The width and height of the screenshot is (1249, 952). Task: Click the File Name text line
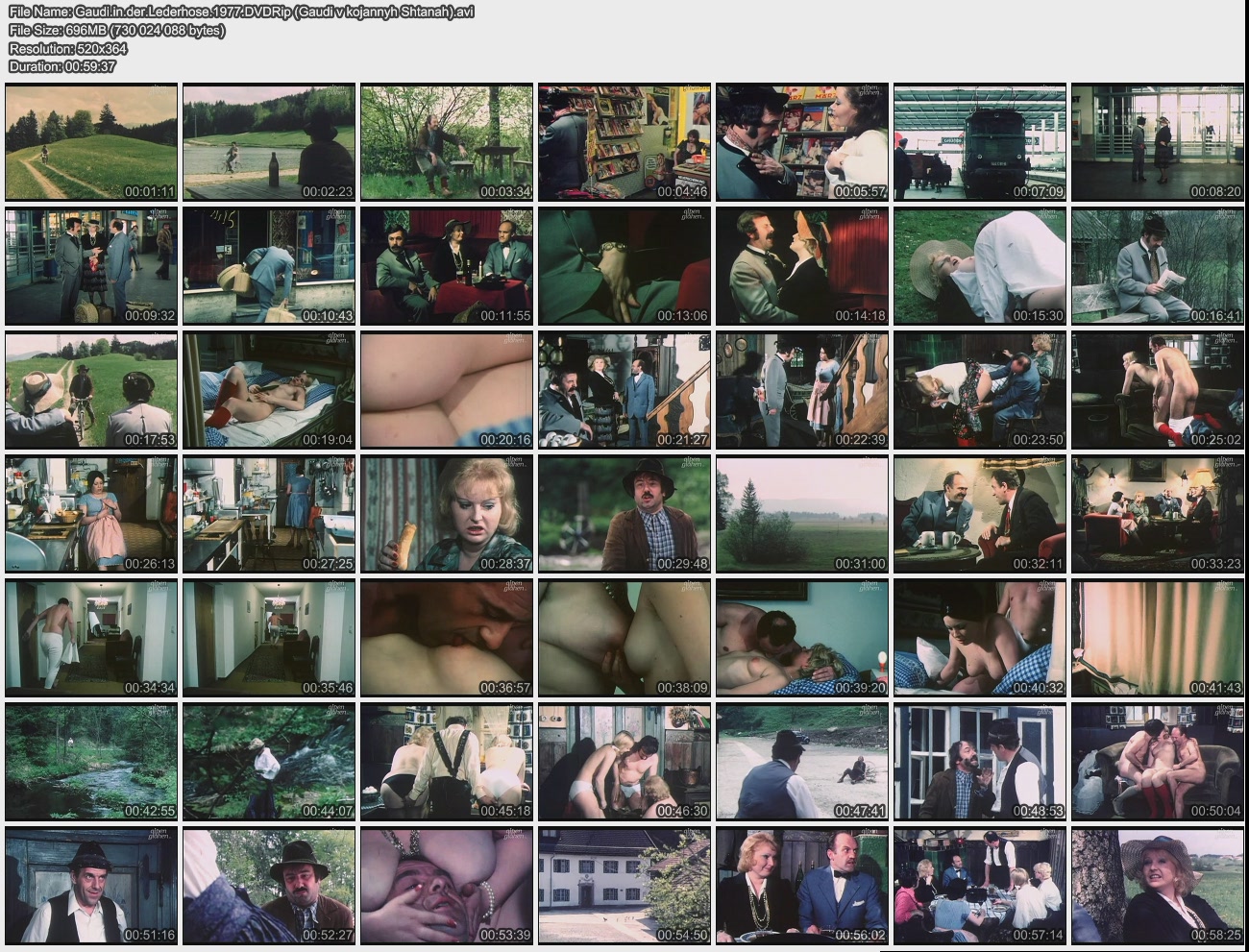tap(240, 12)
